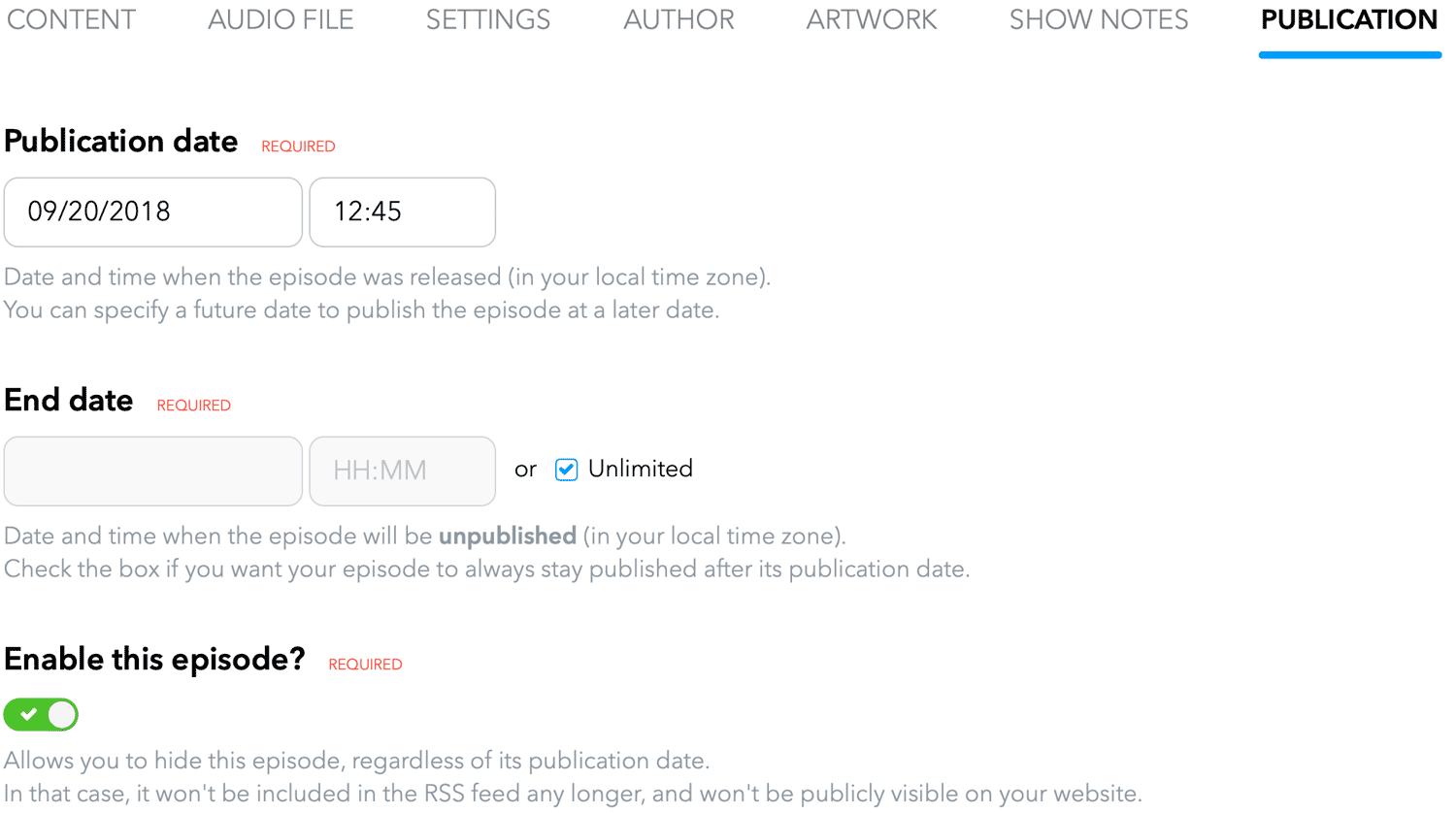
Task: Click the Unlimited label text
Action: pos(641,469)
